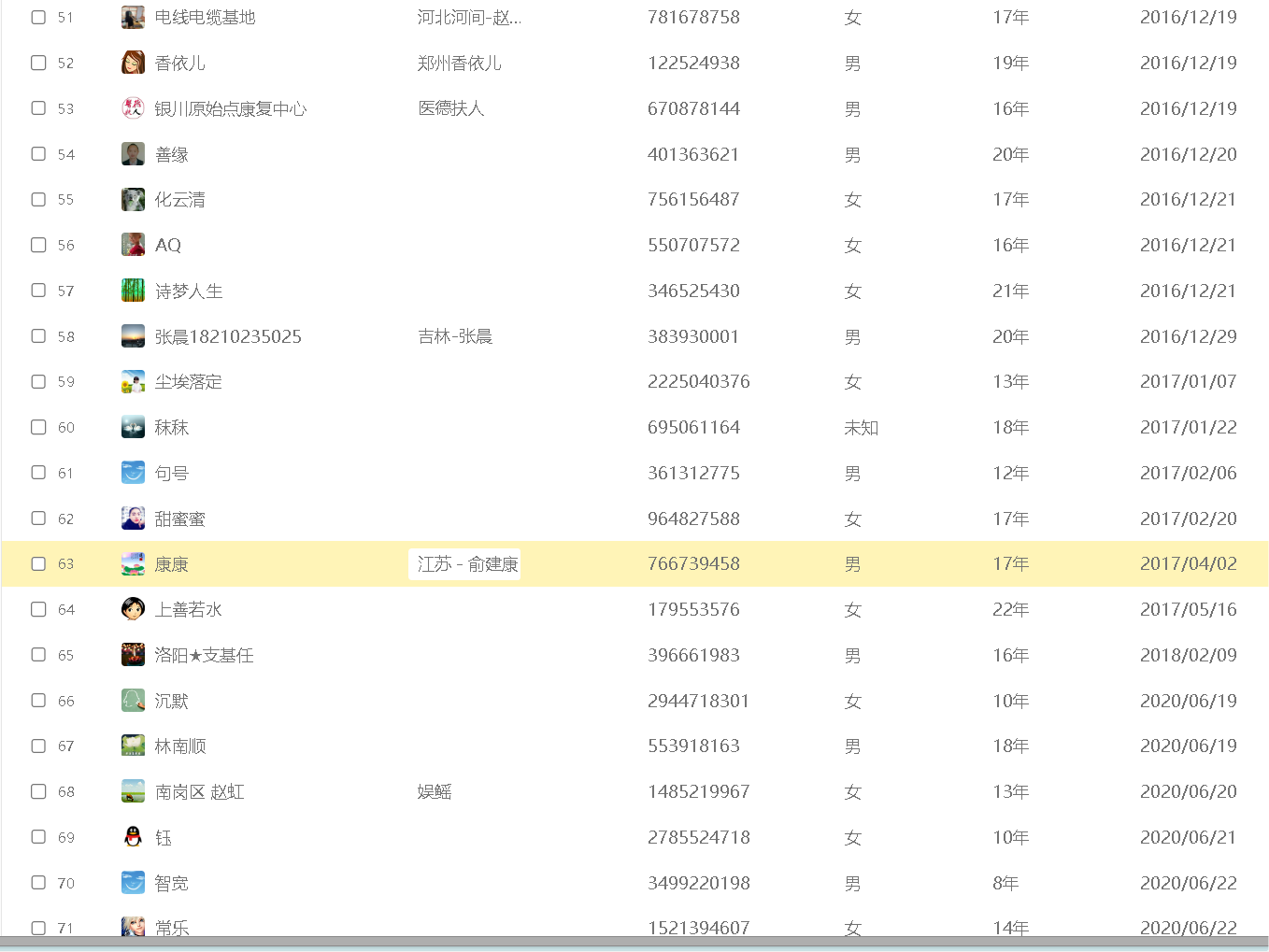
Task: Select the checkbox on row 63
Action: pyautogui.click(x=38, y=563)
